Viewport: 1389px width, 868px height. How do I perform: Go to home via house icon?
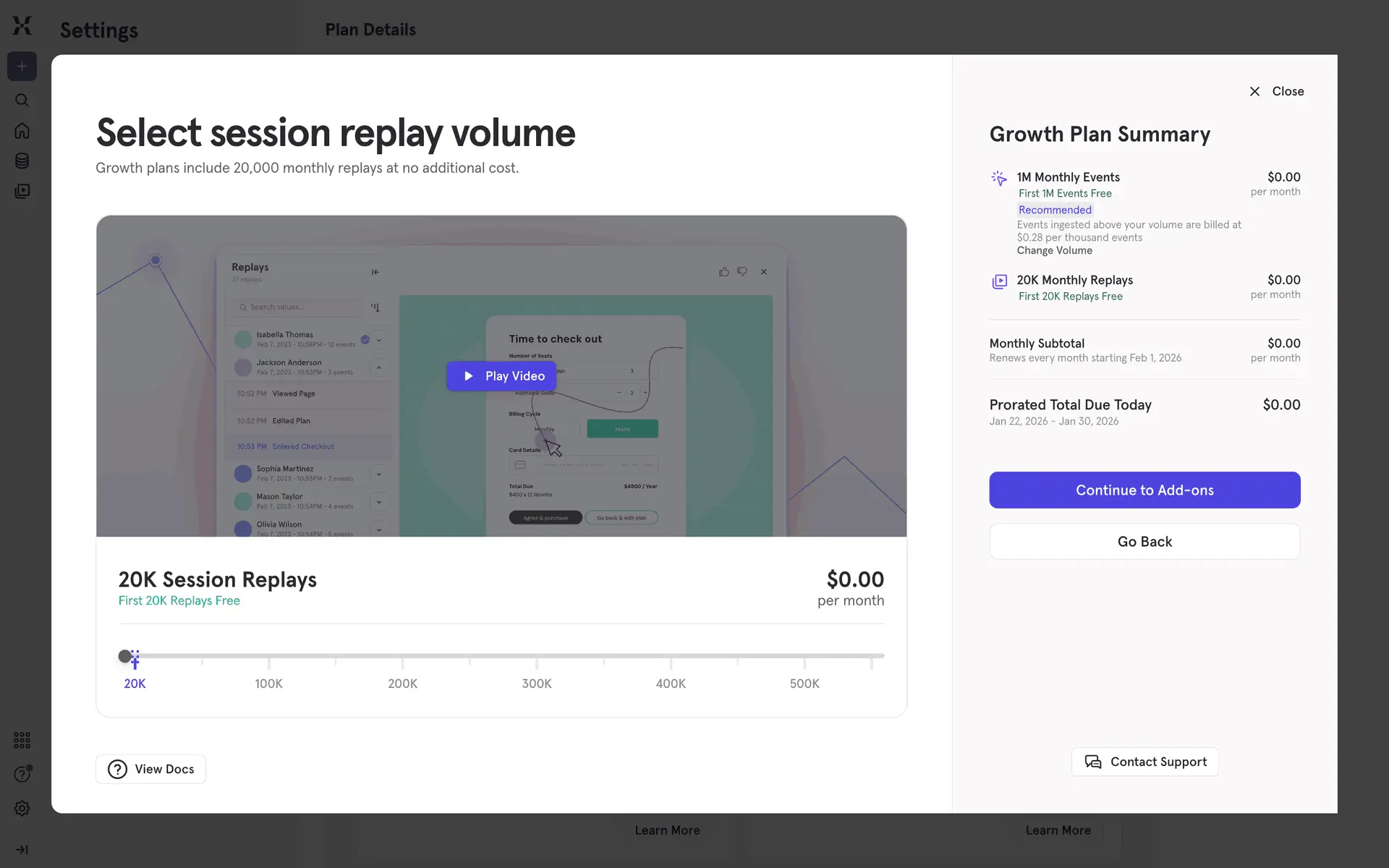pos(22,131)
